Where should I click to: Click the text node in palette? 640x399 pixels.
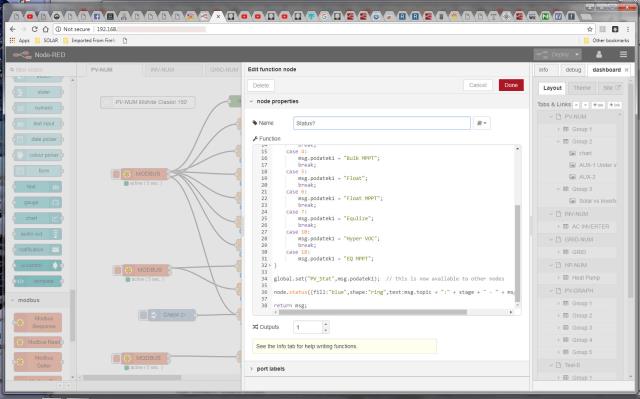[38, 187]
